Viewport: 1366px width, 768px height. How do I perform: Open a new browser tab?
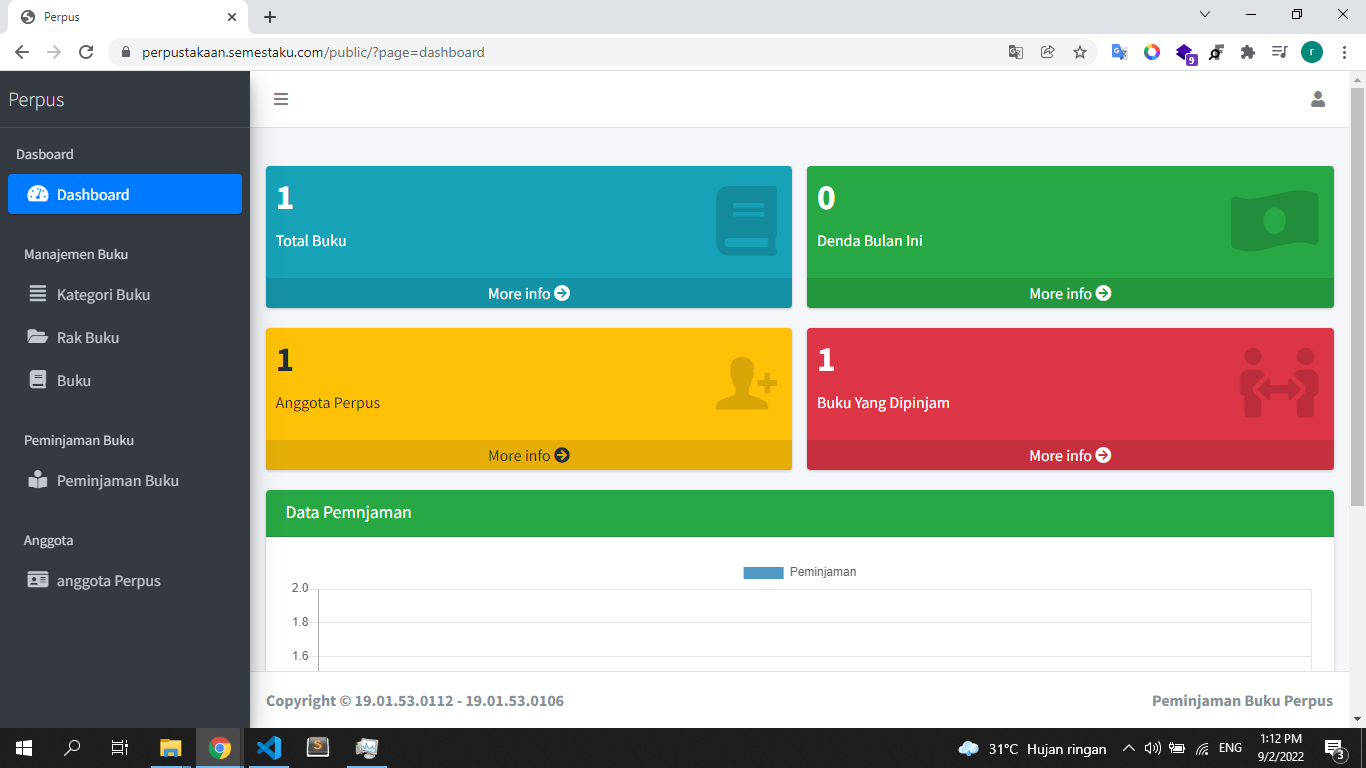270,17
